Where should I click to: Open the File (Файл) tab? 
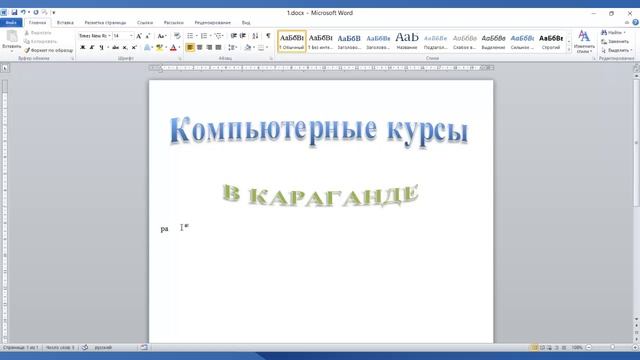tap(11, 22)
